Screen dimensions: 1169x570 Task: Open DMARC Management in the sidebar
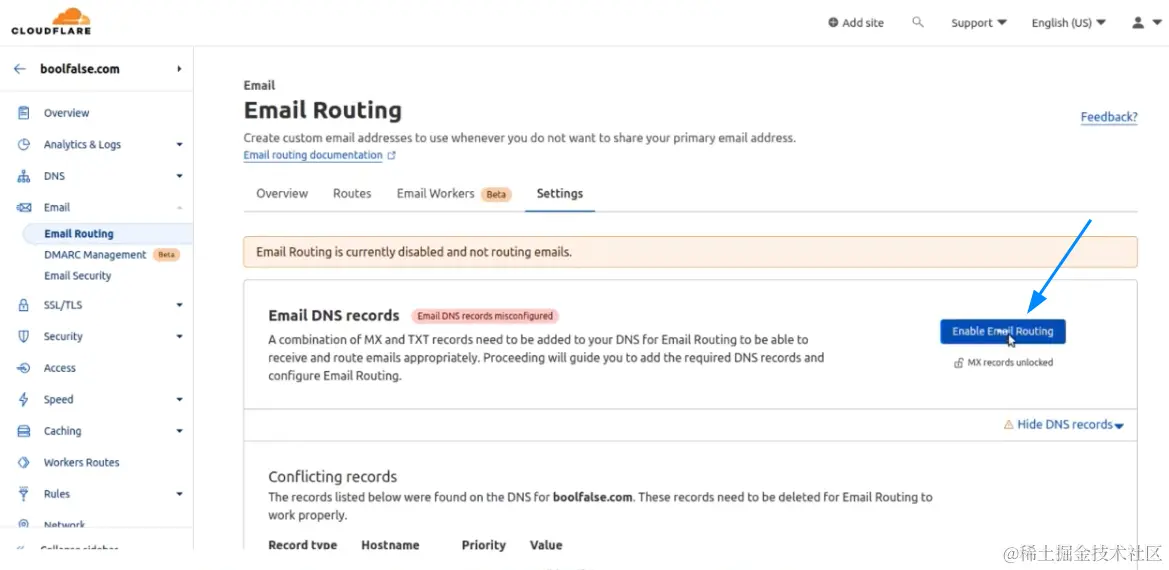pyautogui.click(x=95, y=255)
